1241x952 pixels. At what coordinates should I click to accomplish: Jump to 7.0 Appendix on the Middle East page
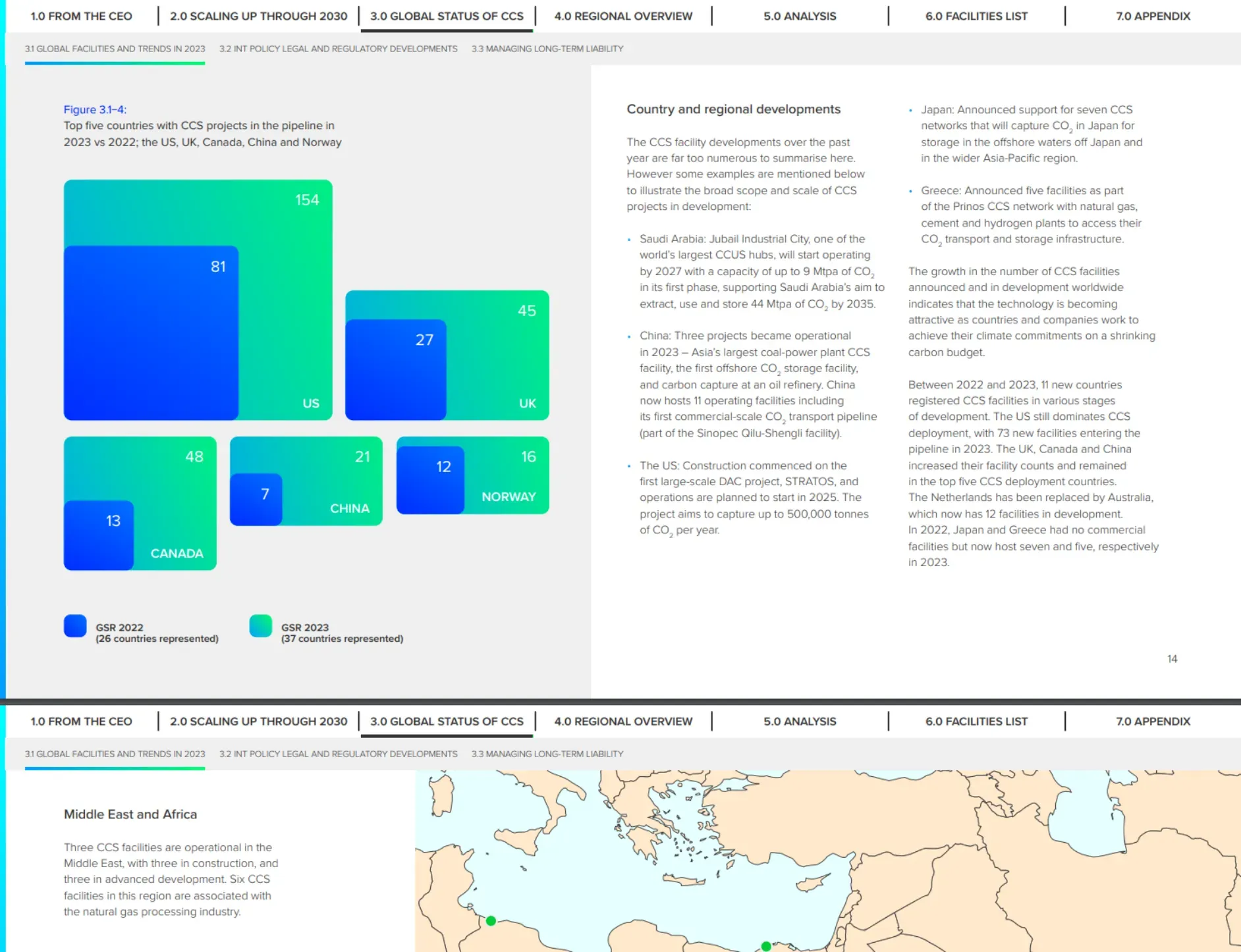(1153, 722)
